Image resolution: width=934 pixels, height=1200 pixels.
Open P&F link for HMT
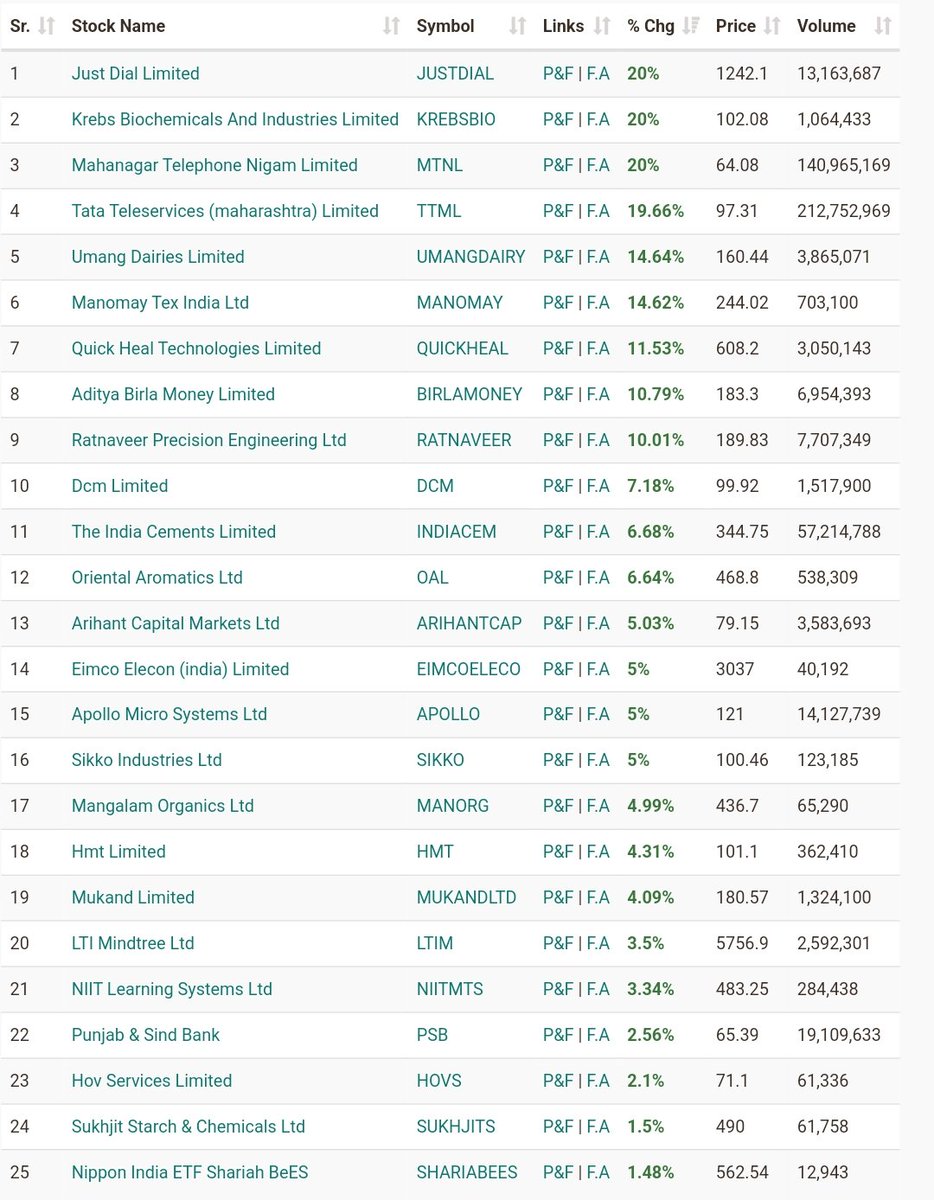558,852
